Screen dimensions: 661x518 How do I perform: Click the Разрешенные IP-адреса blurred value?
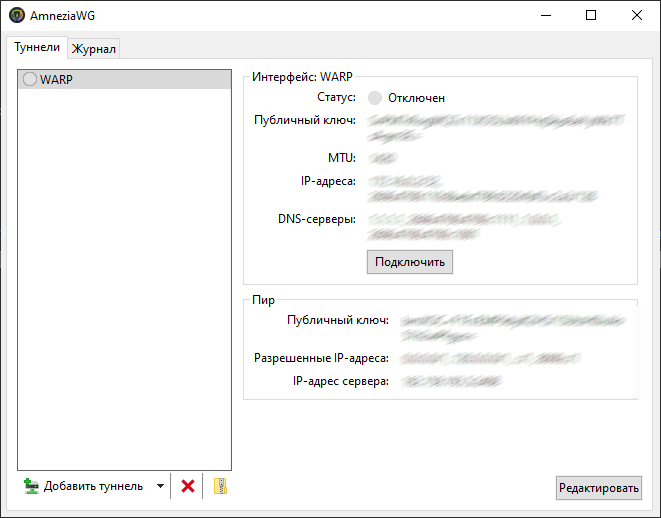click(x=490, y=359)
